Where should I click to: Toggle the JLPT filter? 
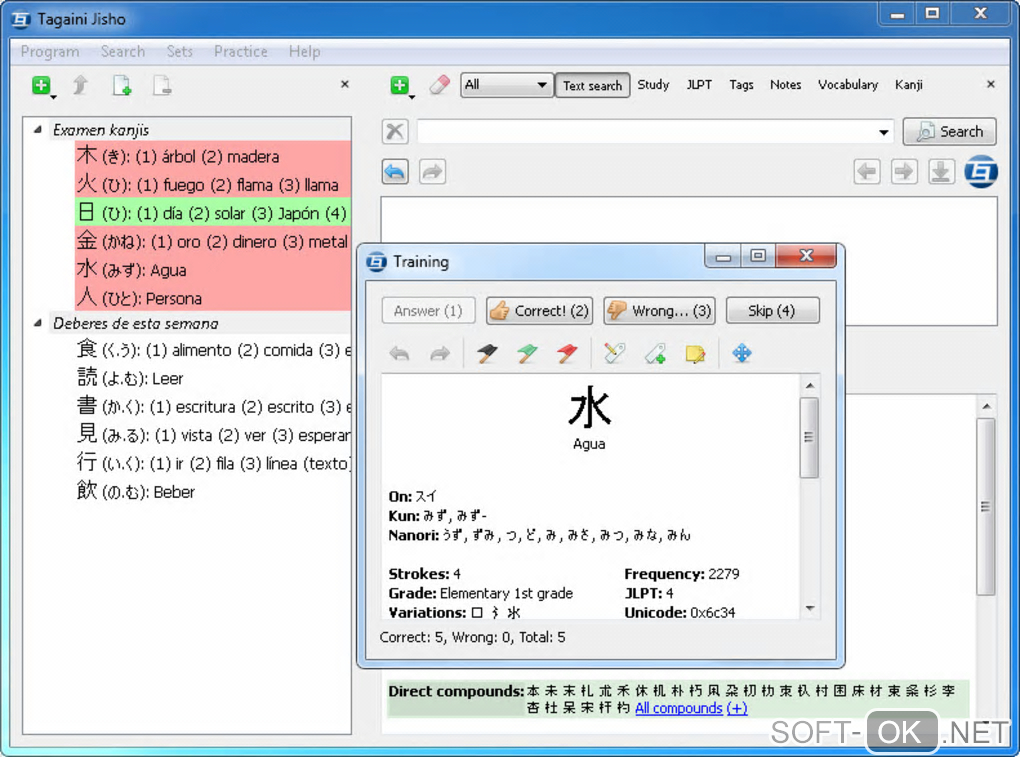pos(699,85)
